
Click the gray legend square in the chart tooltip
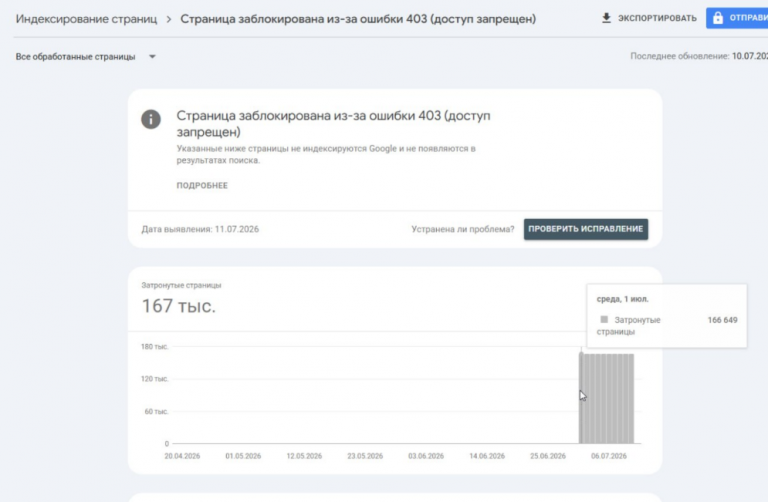(x=604, y=319)
